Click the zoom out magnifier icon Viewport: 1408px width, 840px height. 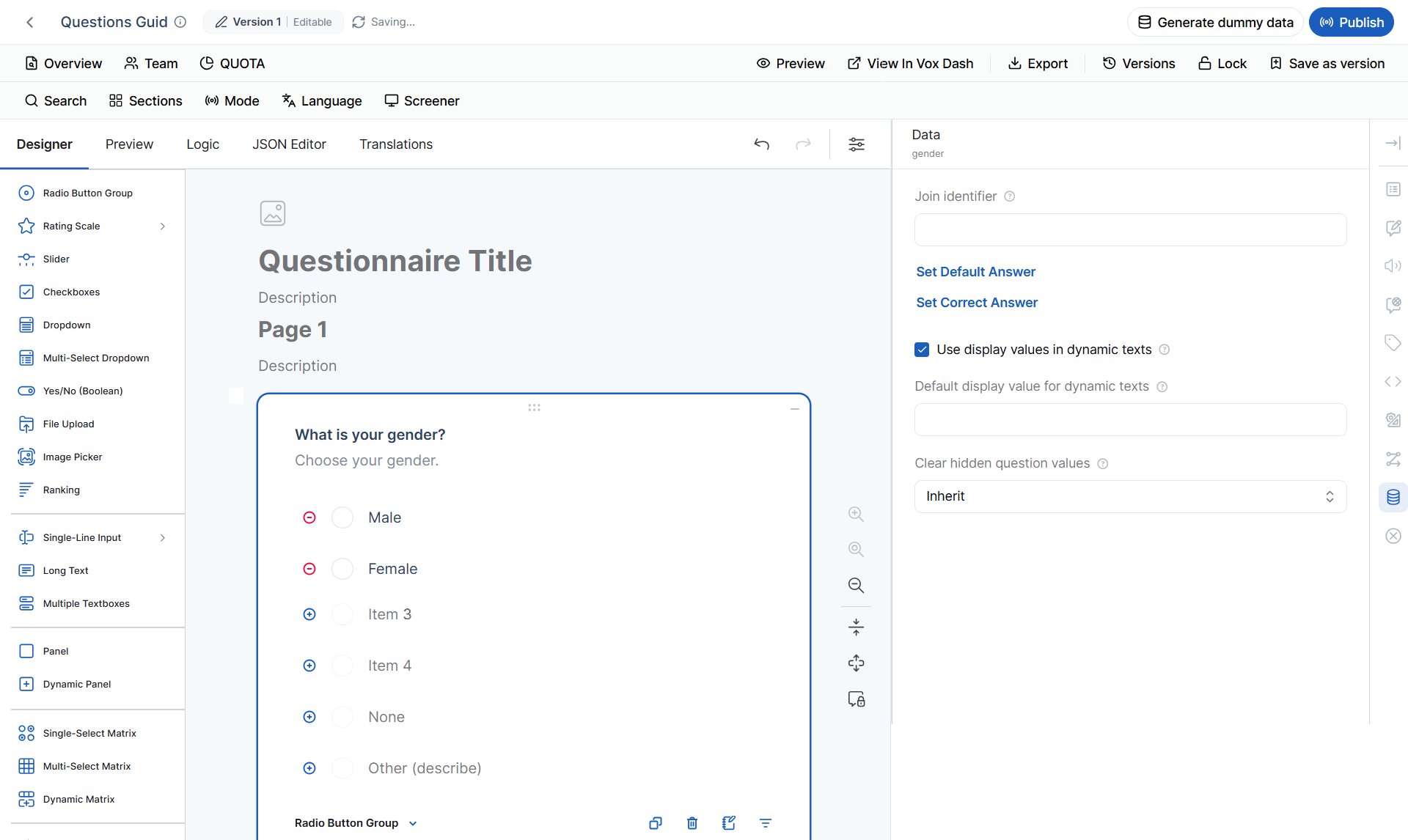856,585
